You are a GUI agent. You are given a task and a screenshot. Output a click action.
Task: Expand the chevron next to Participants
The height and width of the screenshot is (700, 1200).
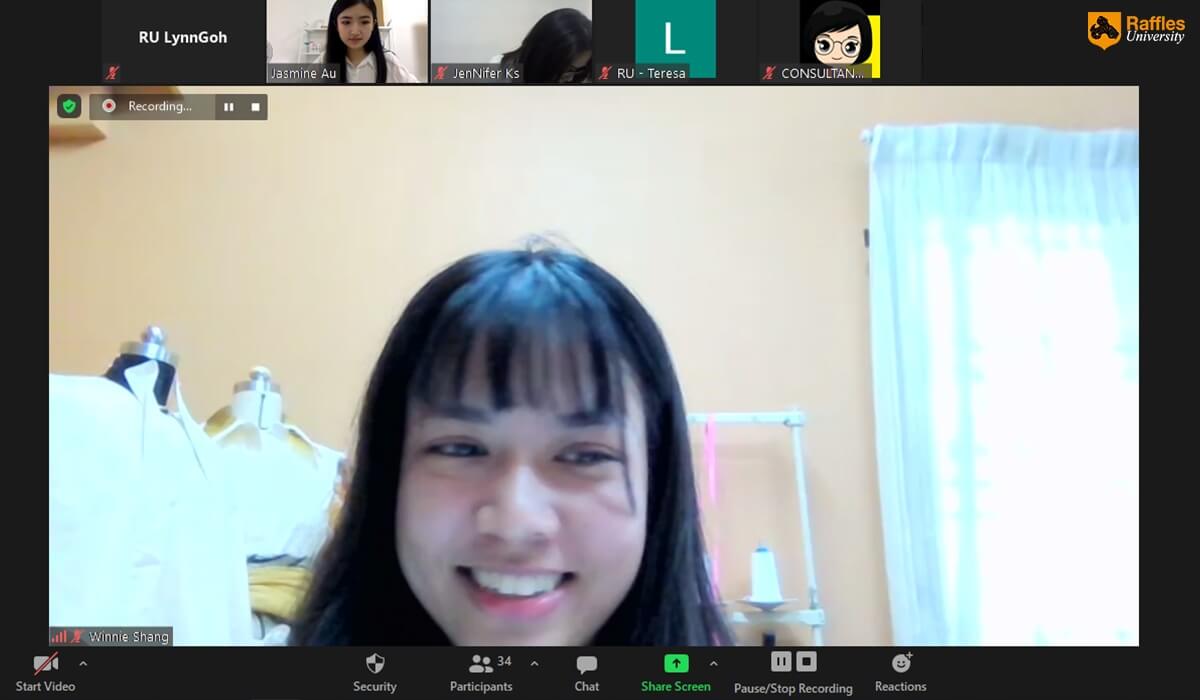pyautogui.click(x=534, y=663)
